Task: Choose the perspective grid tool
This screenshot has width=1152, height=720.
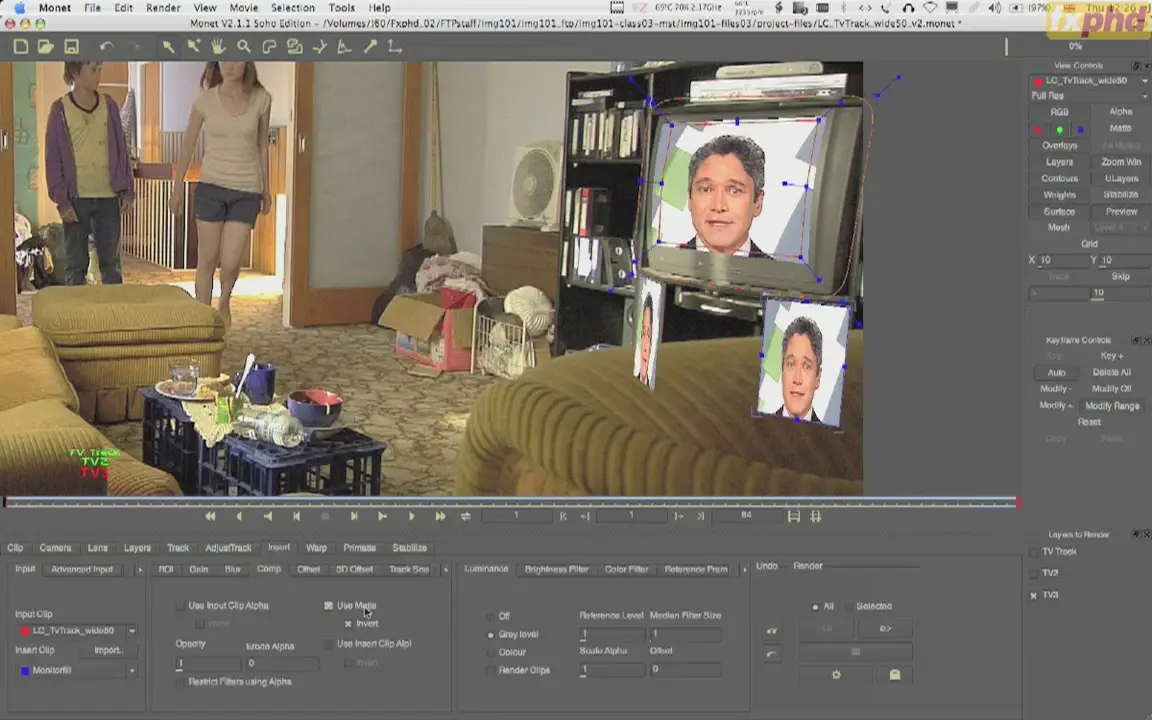Action: coord(345,47)
